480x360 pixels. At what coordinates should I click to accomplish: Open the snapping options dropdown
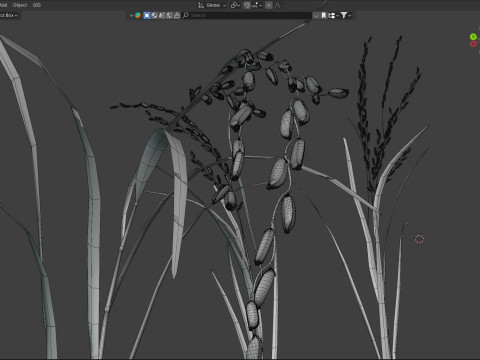coord(257,5)
